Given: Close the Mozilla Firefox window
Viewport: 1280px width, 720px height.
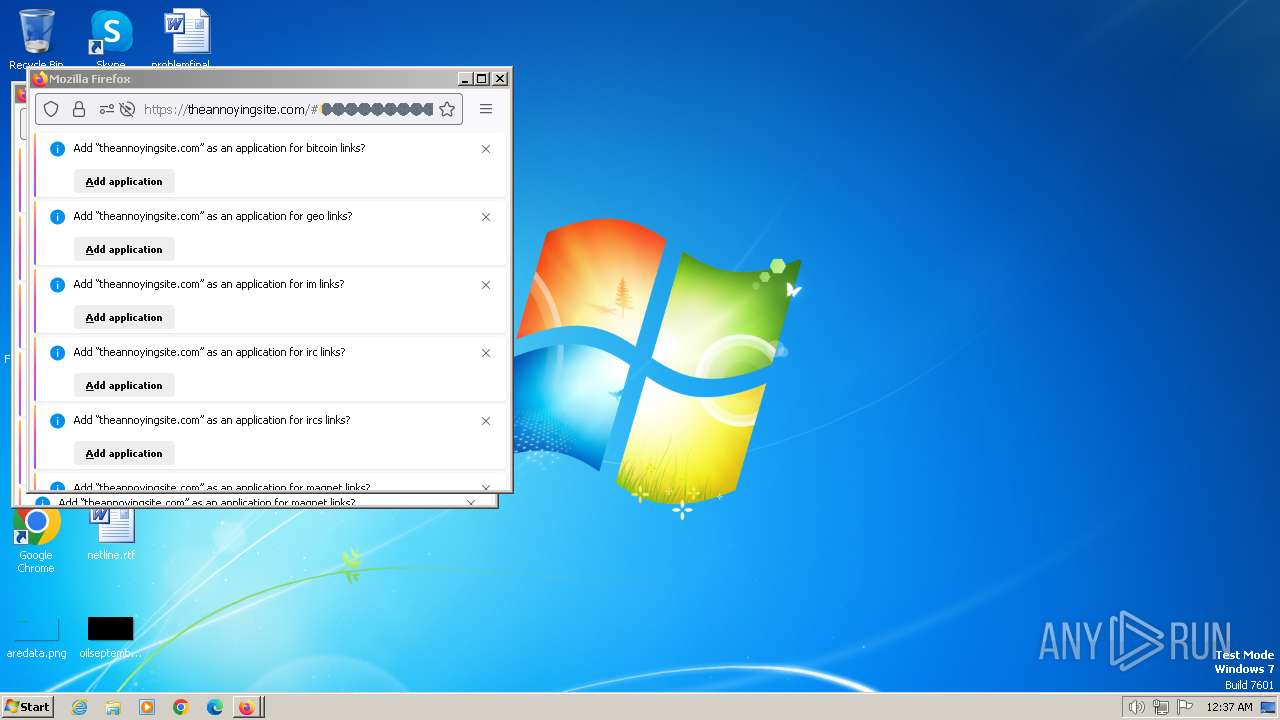Looking at the screenshot, I should (x=500, y=78).
